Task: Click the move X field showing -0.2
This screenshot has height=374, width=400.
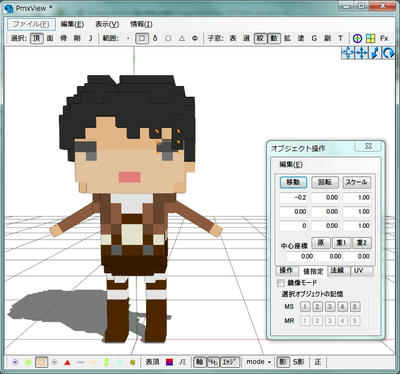Action: click(293, 197)
